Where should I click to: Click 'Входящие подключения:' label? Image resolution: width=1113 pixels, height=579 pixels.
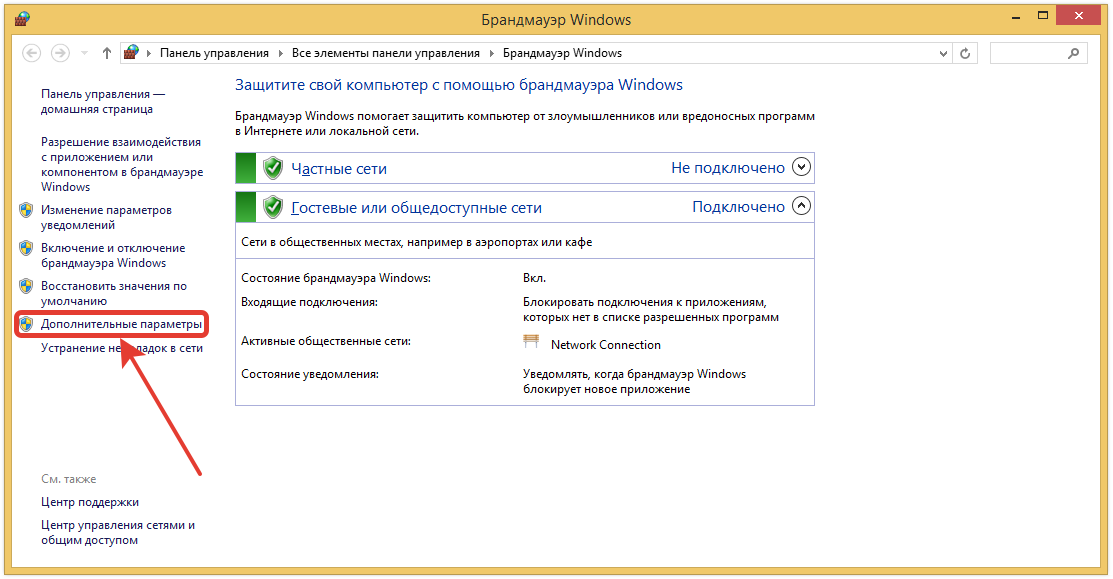[309, 302]
